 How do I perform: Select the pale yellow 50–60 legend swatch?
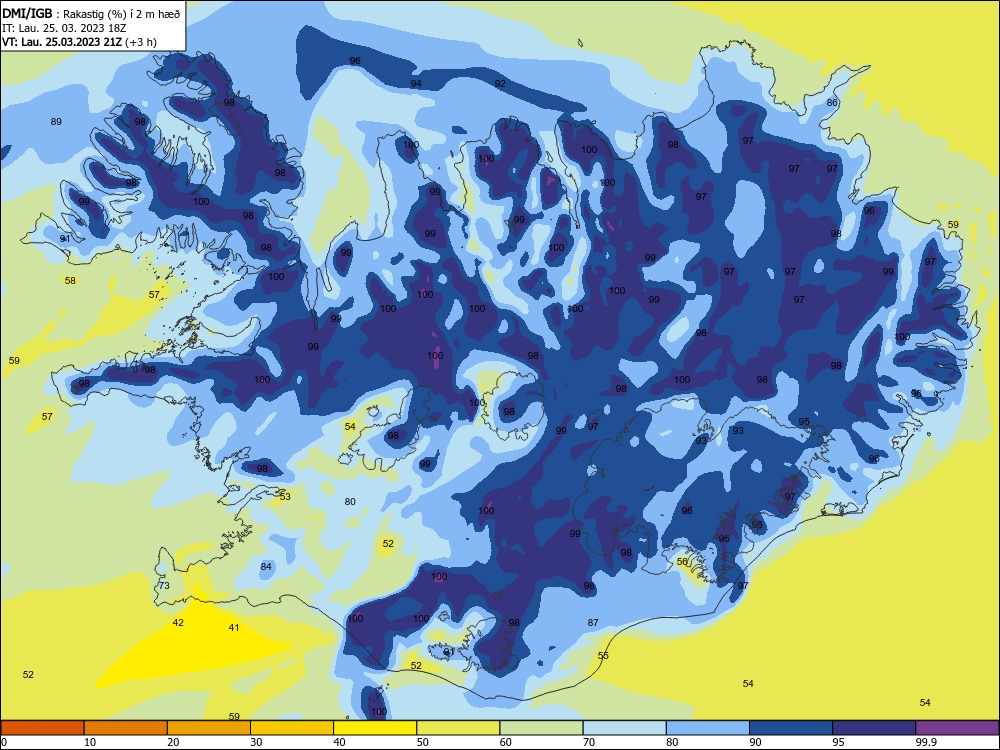click(458, 728)
